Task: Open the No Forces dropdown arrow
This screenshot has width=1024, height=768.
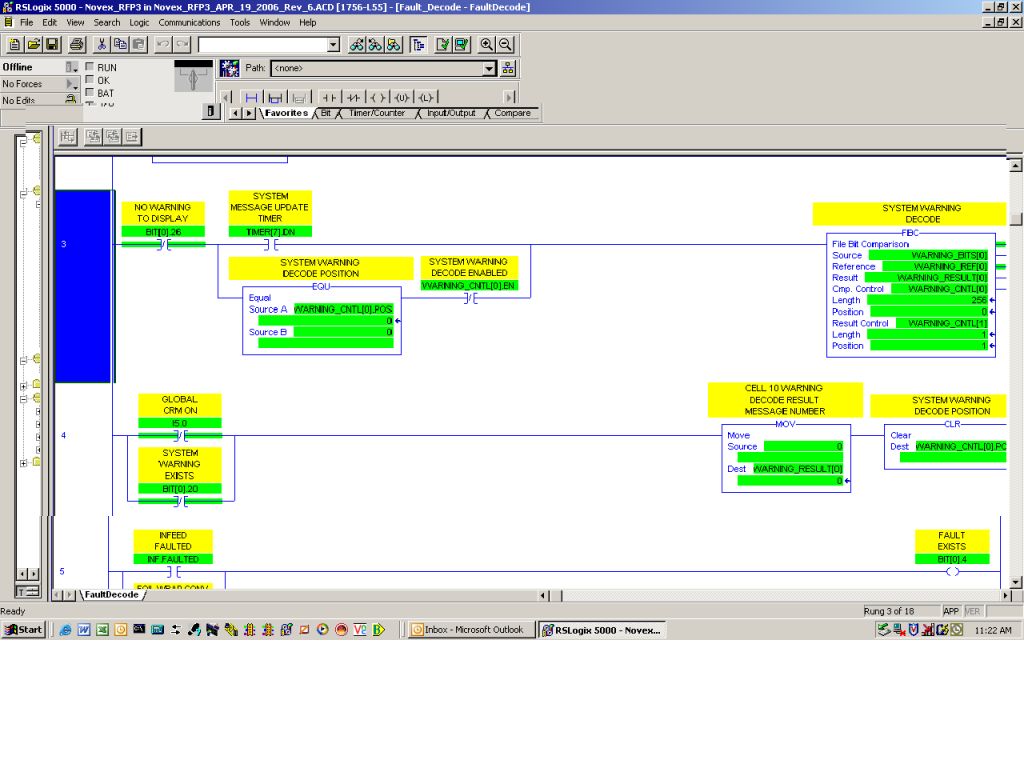Action: point(72,84)
